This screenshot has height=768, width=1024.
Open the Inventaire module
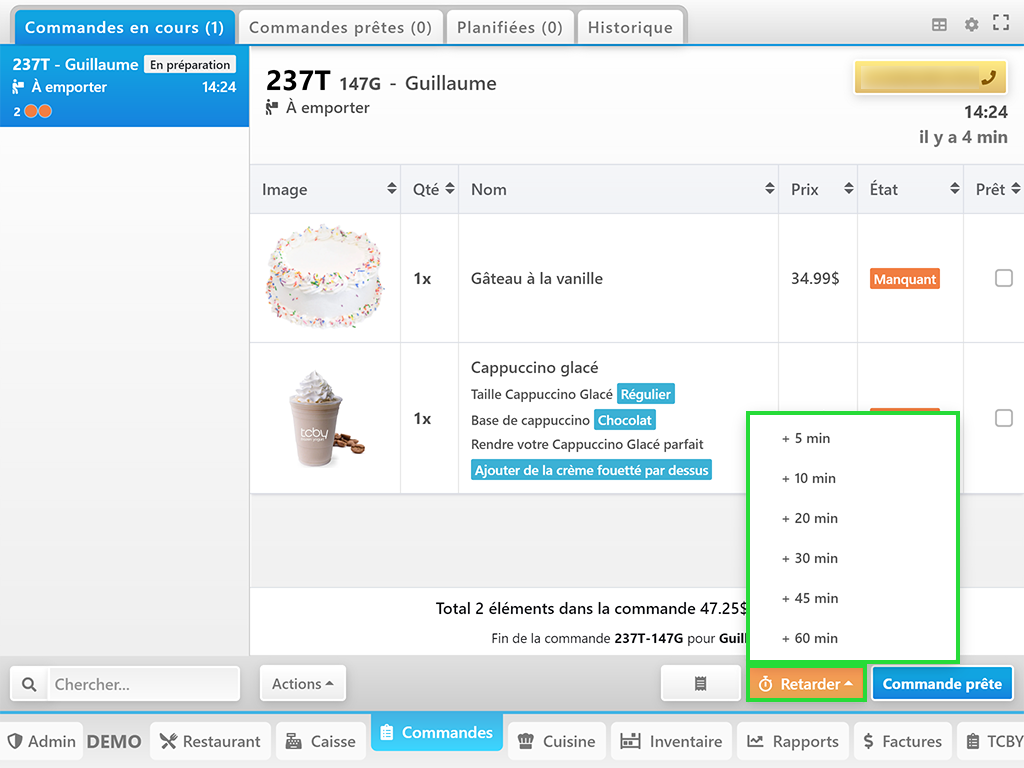coord(671,741)
